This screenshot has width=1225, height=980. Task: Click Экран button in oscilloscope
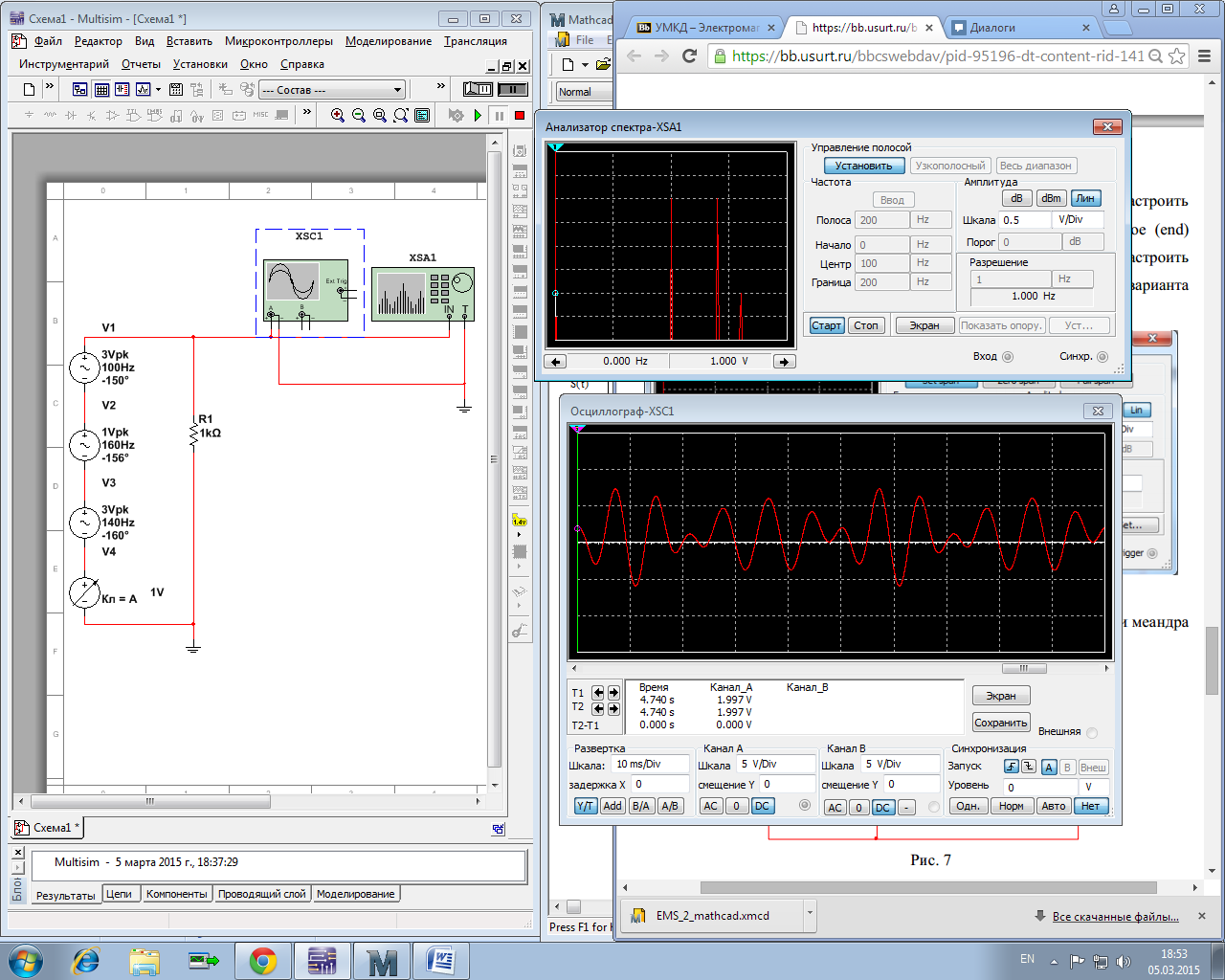(x=1001, y=696)
